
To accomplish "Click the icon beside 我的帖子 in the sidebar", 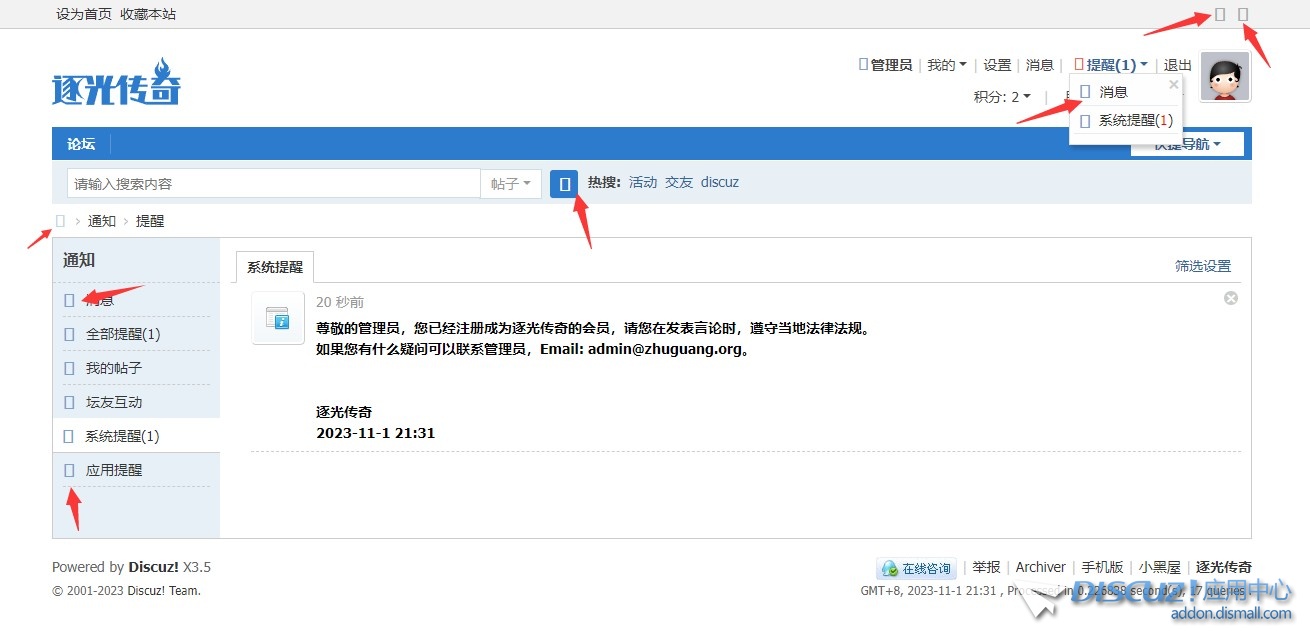I will click(x=69, y=368).
